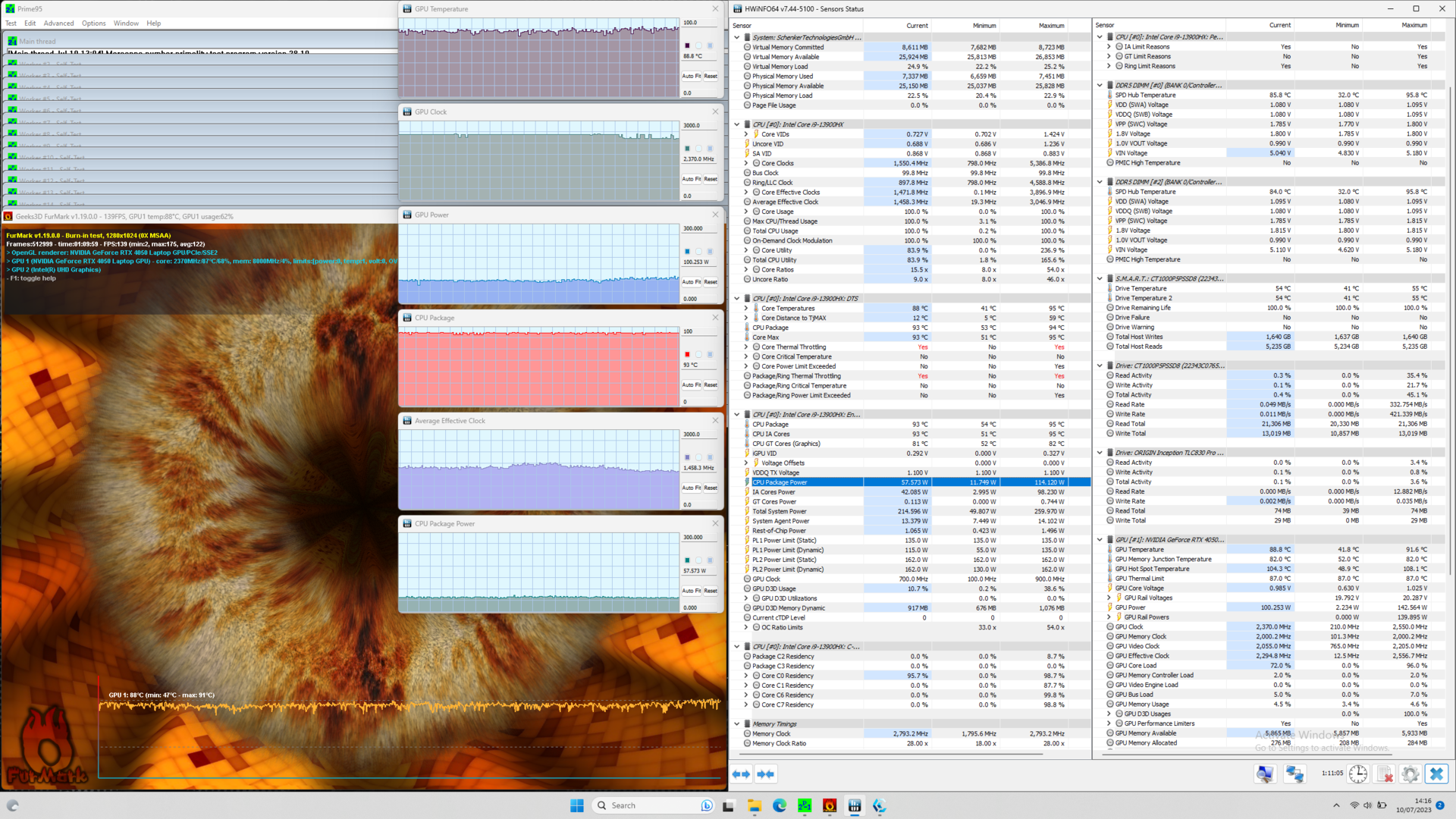This screenshot has width=1456, height=819.
Task: Click the dark purple swatch in GPU Temperature graph
Action: point(688,45)
